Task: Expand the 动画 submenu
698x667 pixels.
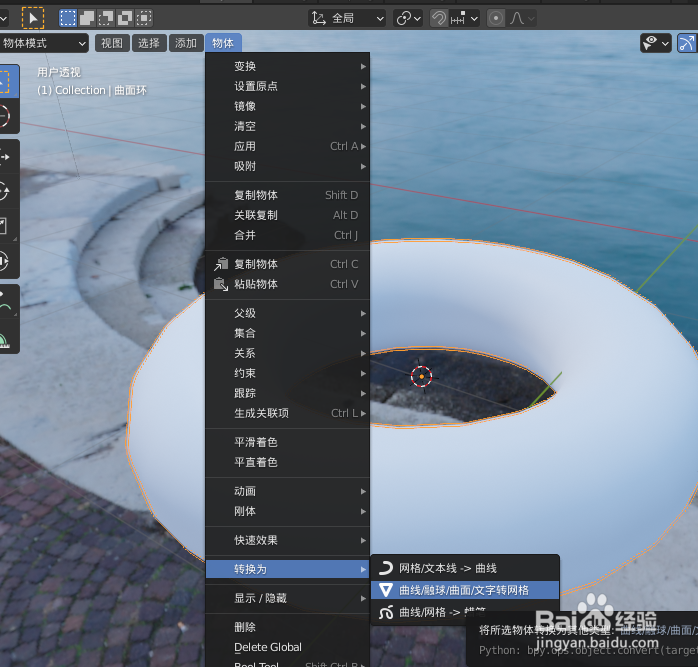Action: click(x=288, y=492)
